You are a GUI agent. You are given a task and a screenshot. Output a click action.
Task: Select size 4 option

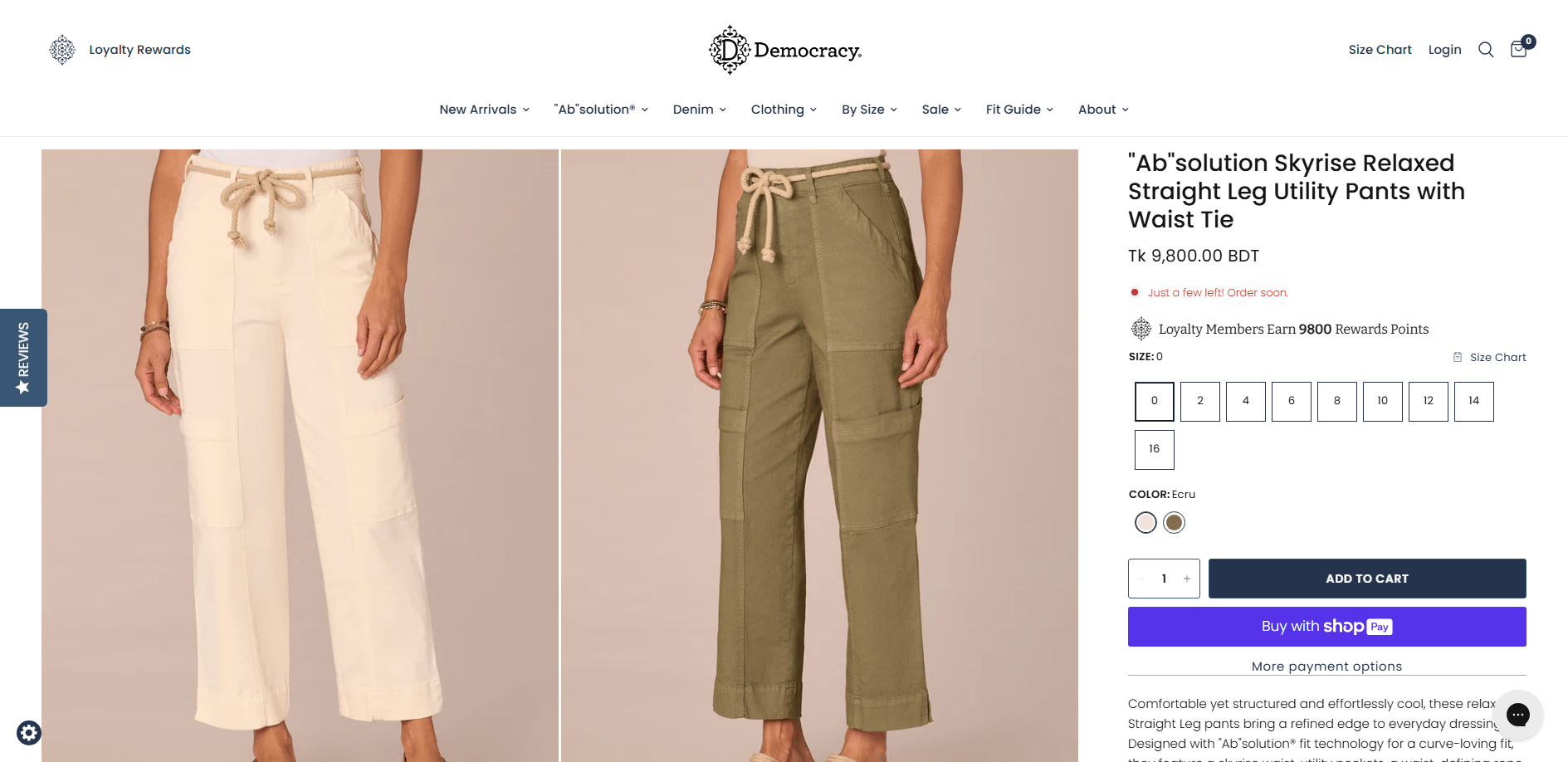[x=1245, y=401]
